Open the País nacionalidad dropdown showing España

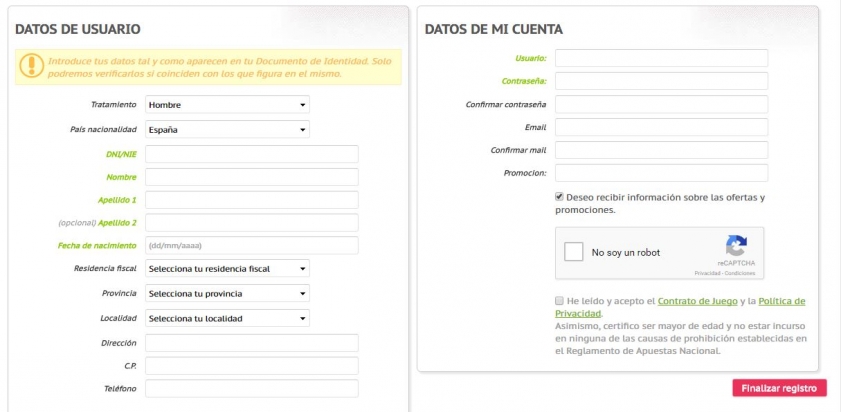(x=227, y=129)
